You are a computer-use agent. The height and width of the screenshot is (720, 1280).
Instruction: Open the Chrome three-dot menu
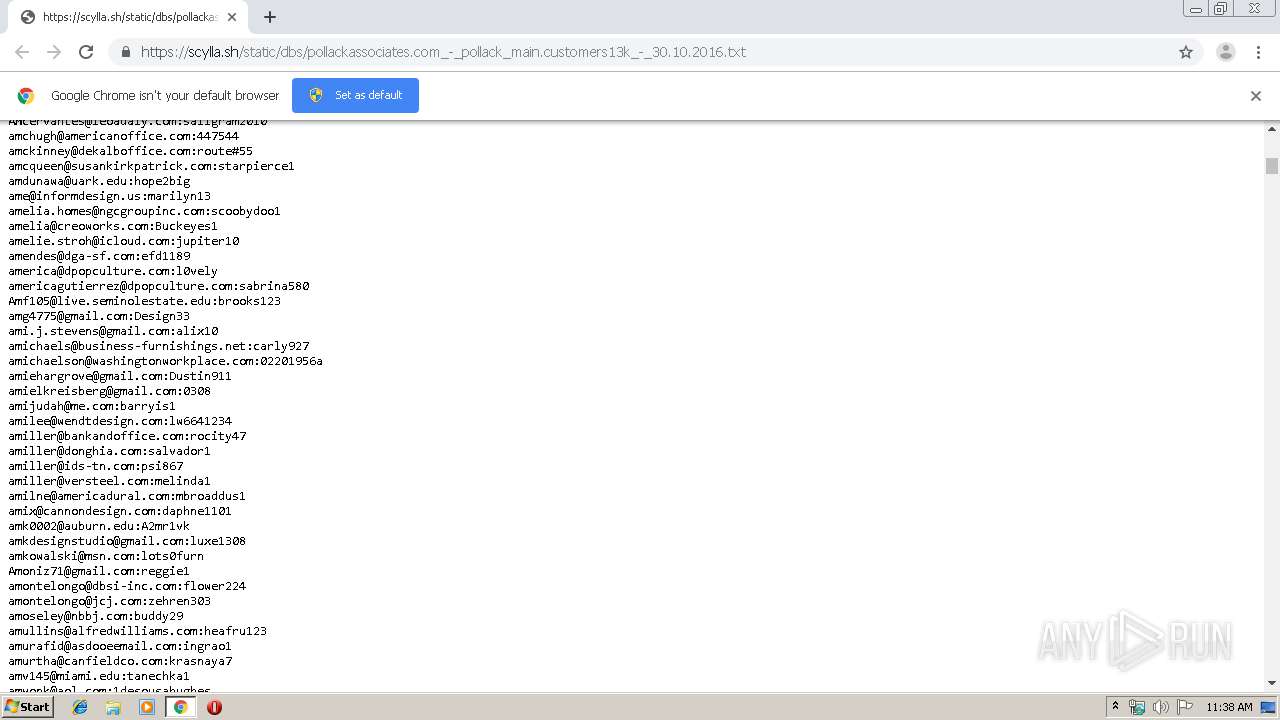(1258, 52)
